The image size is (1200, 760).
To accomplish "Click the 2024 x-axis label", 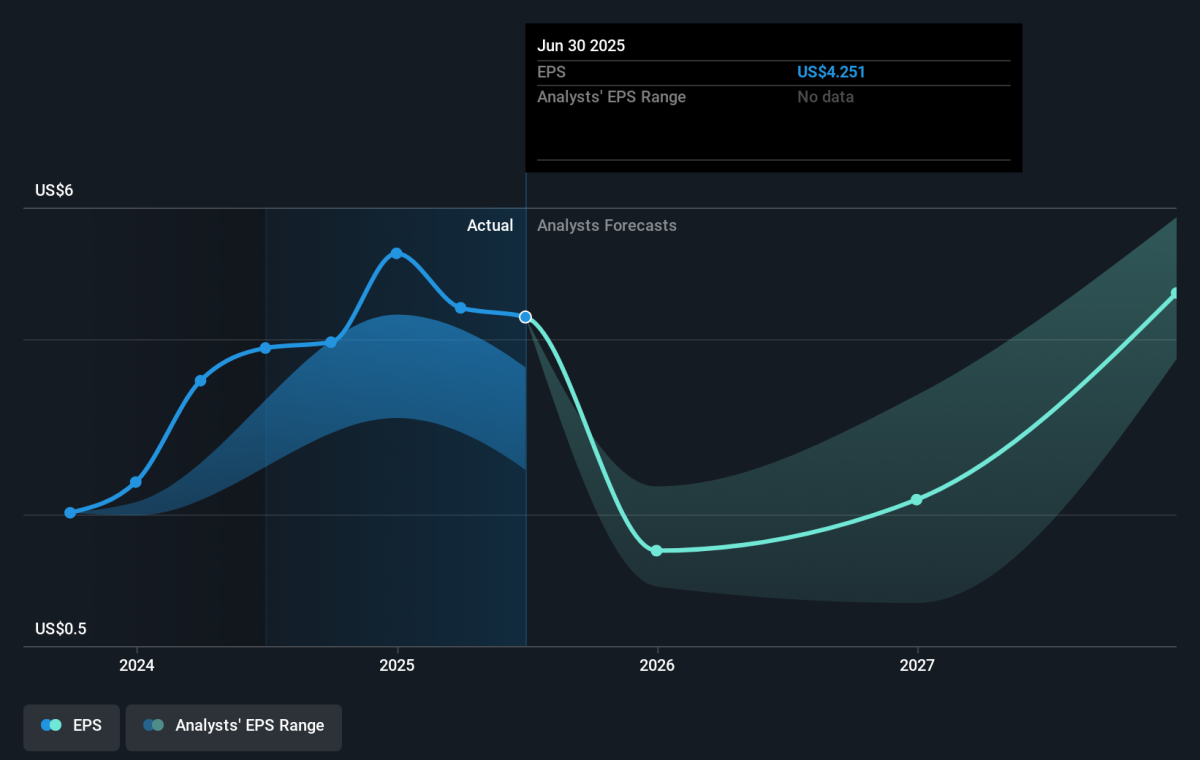I will 136,665.
